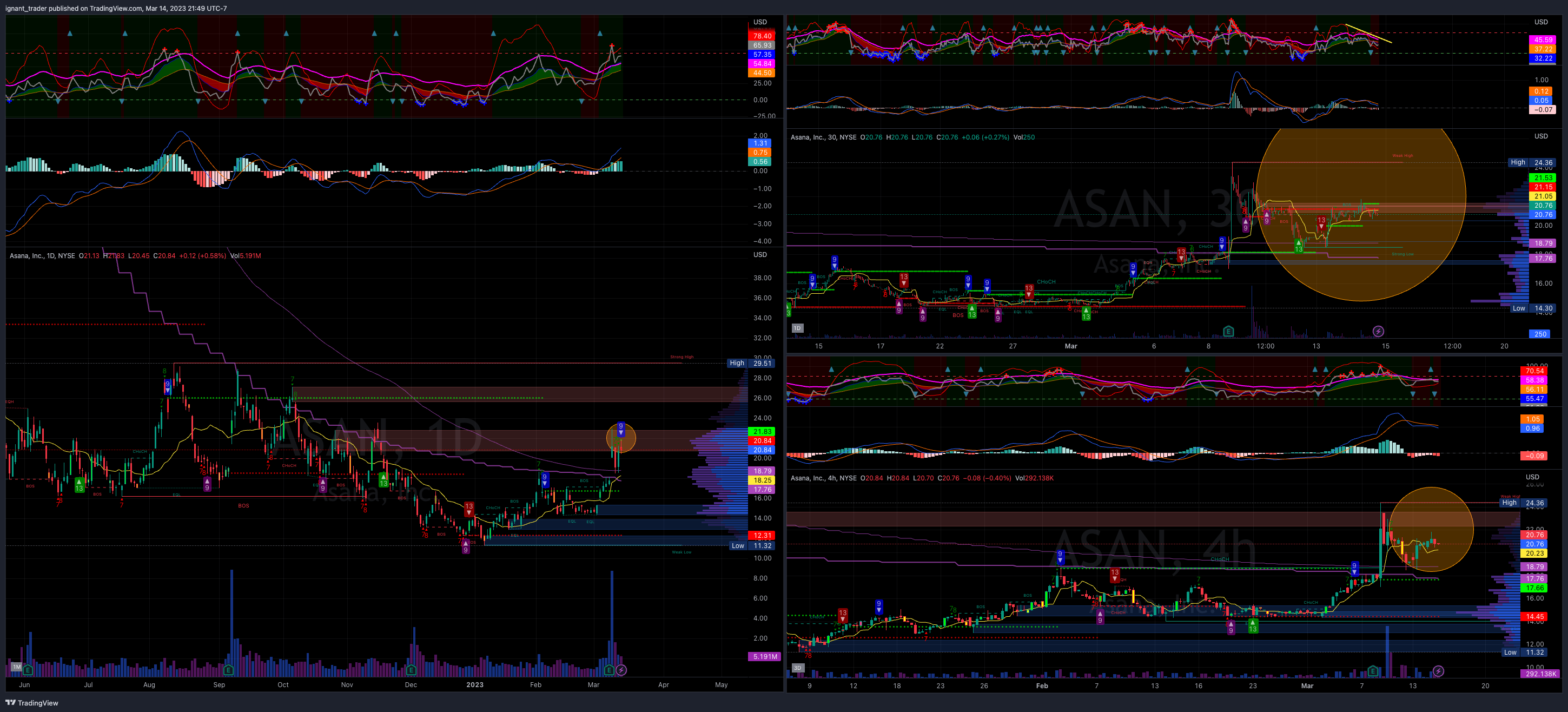Click the earnings E marker on the 30-minute chart
Image resolution: width=1568 pixels, height=712 pixels.
click(1228, 331)
